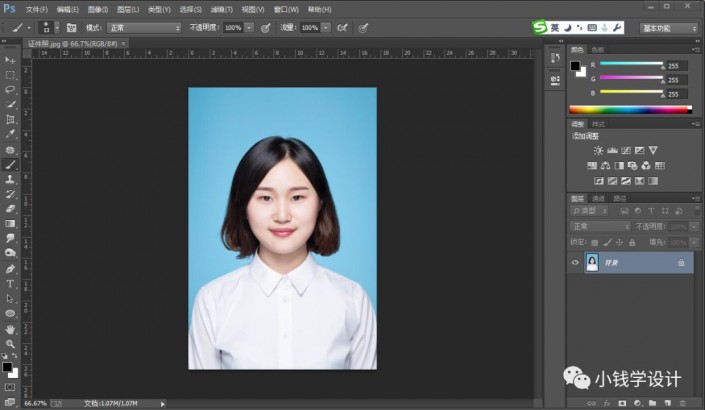Viewport: 705px width, 410px height.
Task: Select the Rectangular Marquee tool
Action: click(10, 75)
